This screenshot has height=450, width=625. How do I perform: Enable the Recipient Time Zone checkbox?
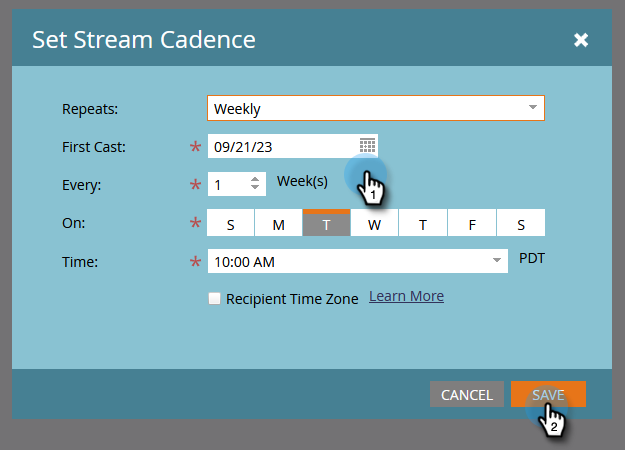214,299
